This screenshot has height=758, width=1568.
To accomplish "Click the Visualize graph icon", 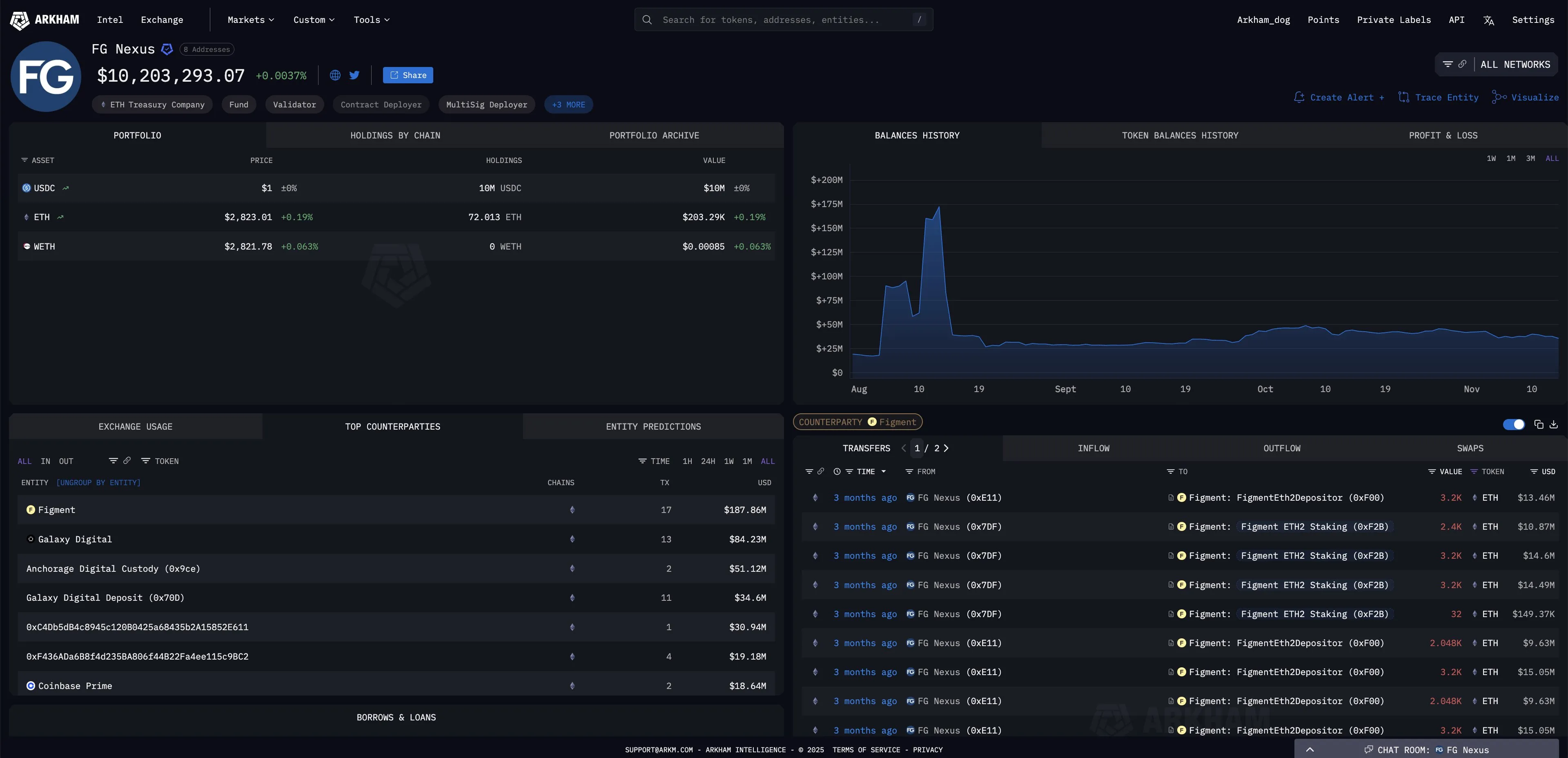I will click(1499, 98).
